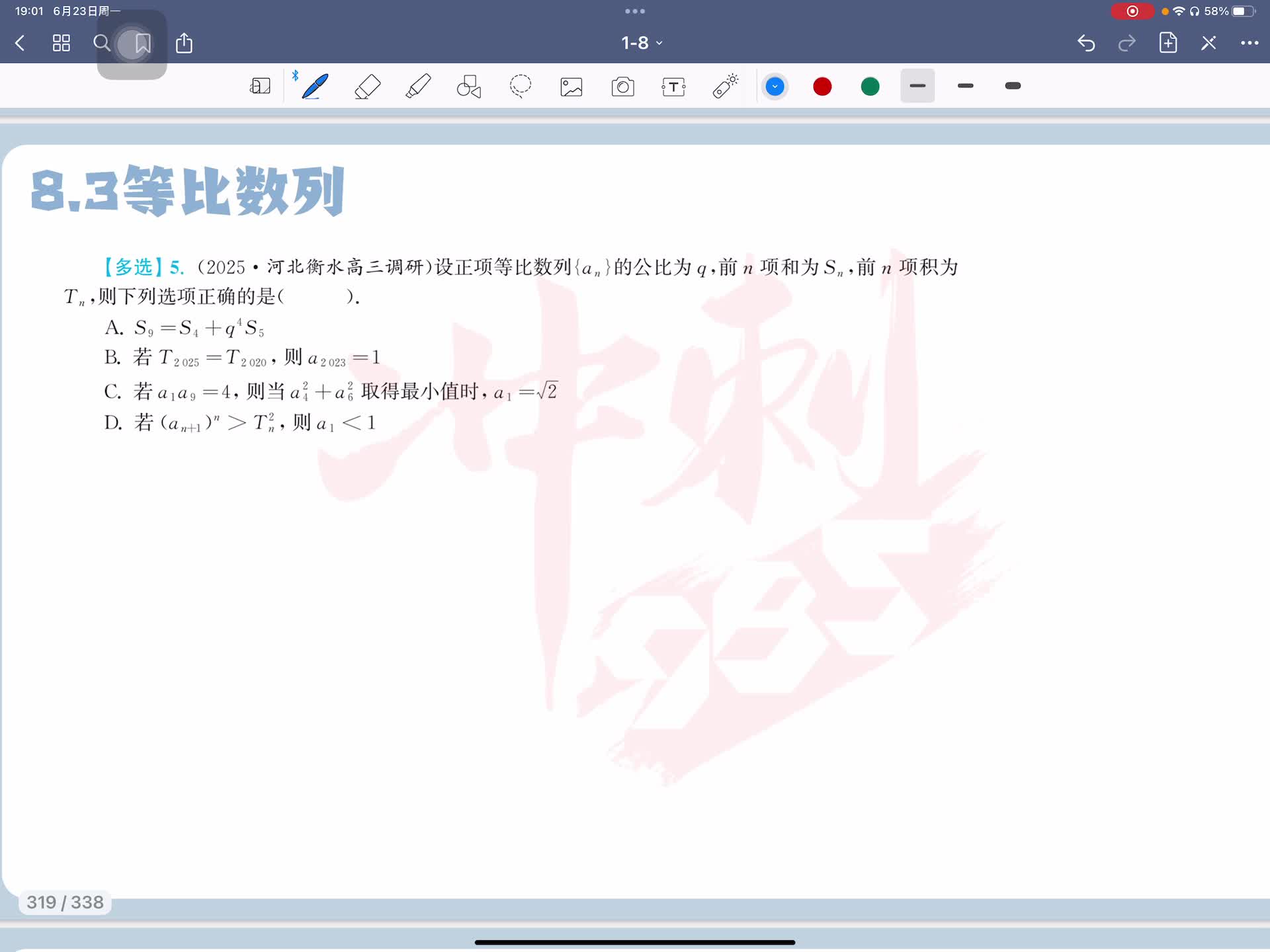
Task: Toggle bookmark for this page
Action: pyautogui.click(x=142, y=44)
